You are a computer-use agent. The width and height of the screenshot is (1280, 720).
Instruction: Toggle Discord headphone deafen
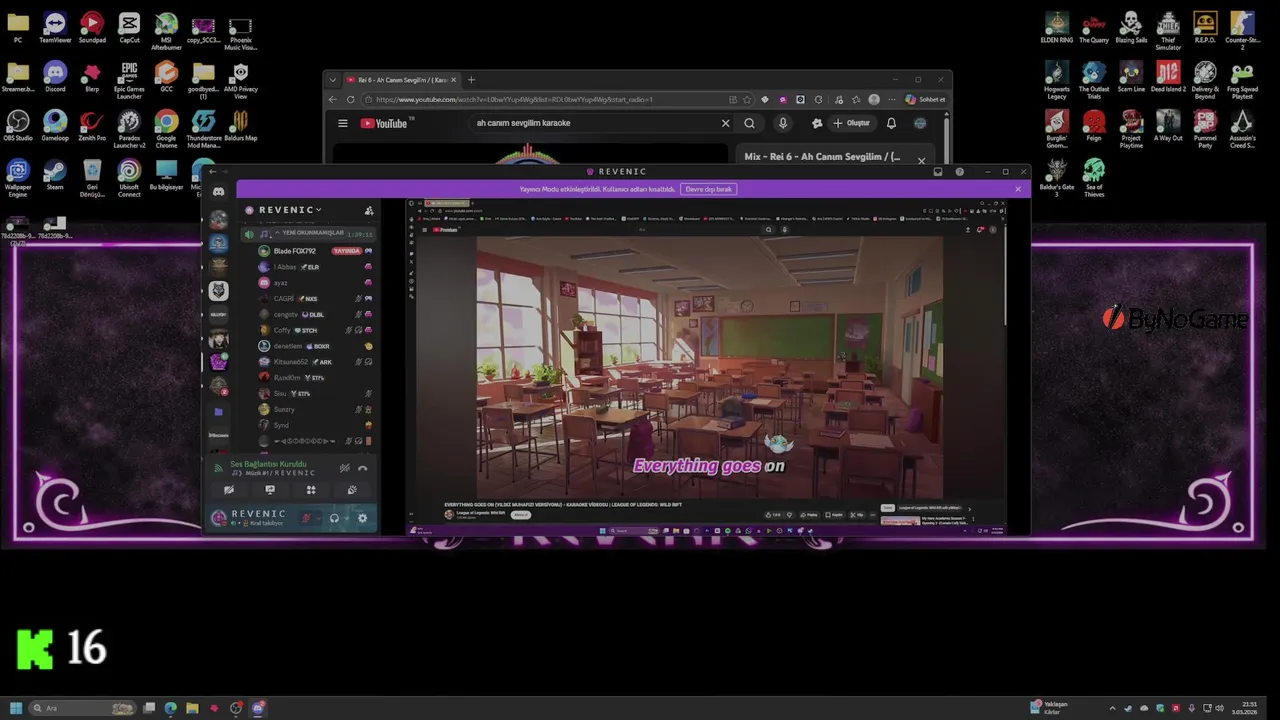pos(334,518)
